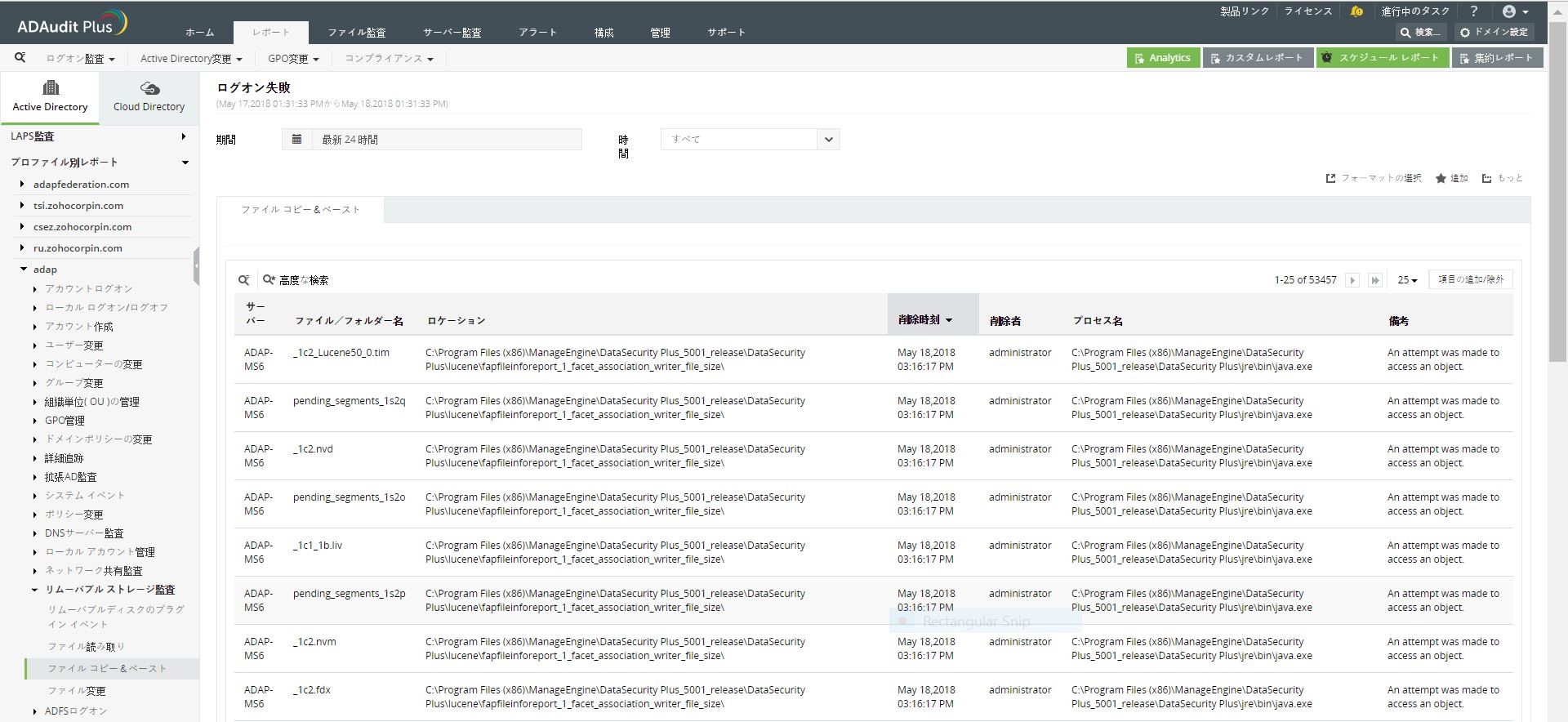
Task: Click the Active Directory building icon
Action: pyautogui.click(x=51, y=87)
